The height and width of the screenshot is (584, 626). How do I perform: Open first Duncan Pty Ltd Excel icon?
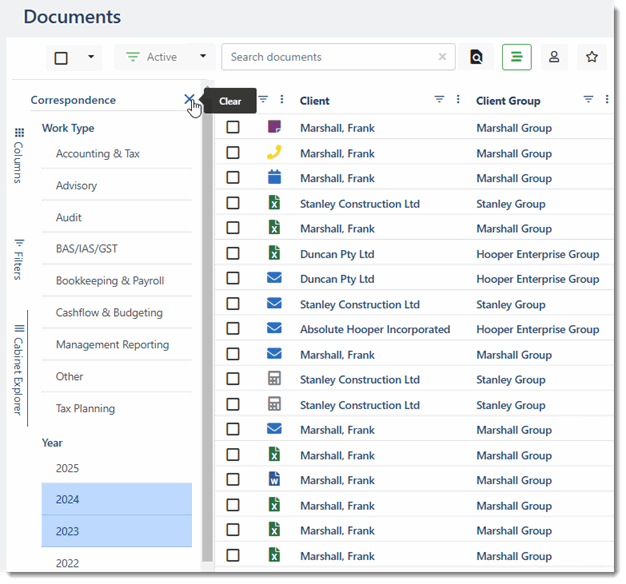(x=274, y=253)
